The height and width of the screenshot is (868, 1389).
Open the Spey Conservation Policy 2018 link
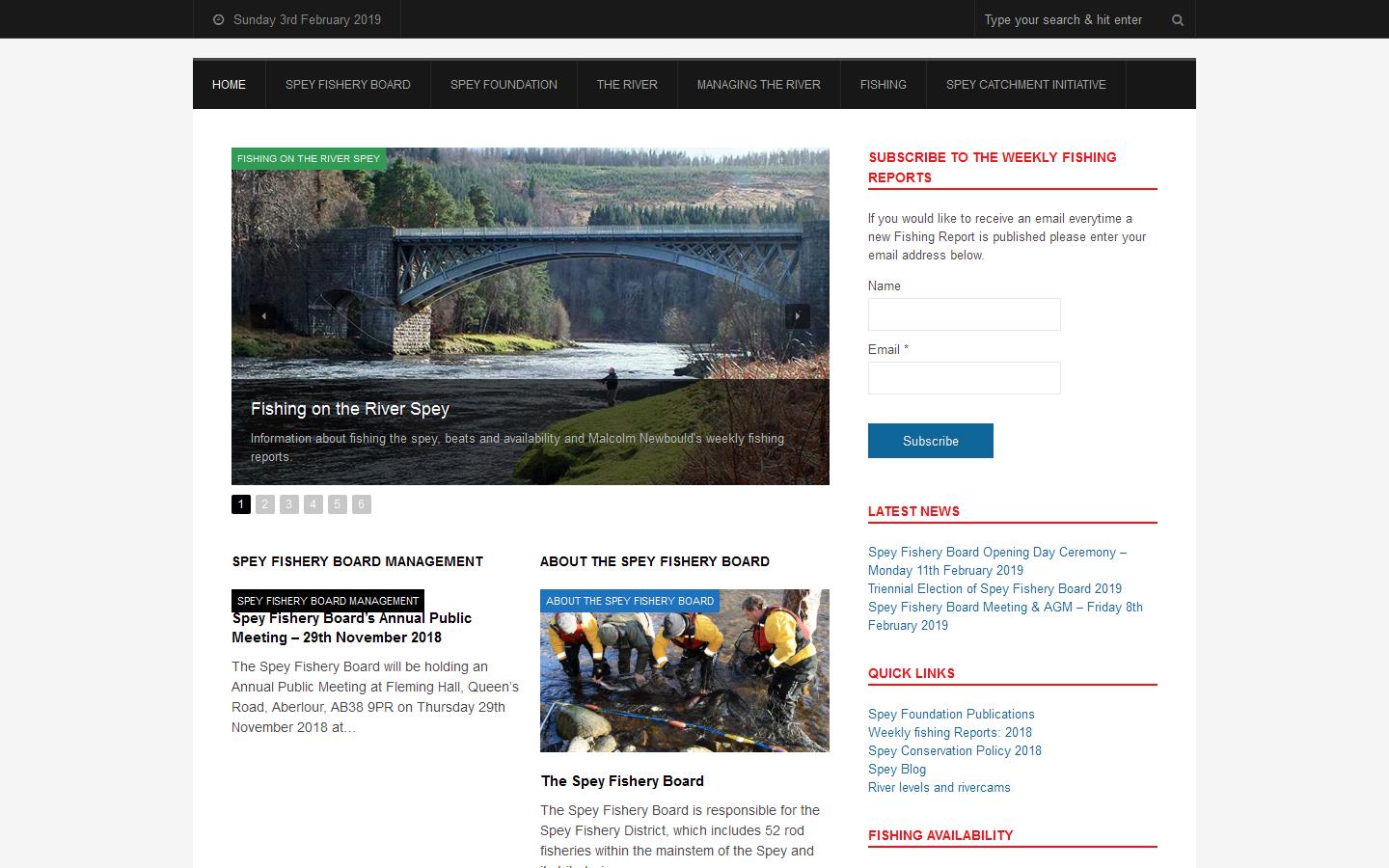pos(954,751)
